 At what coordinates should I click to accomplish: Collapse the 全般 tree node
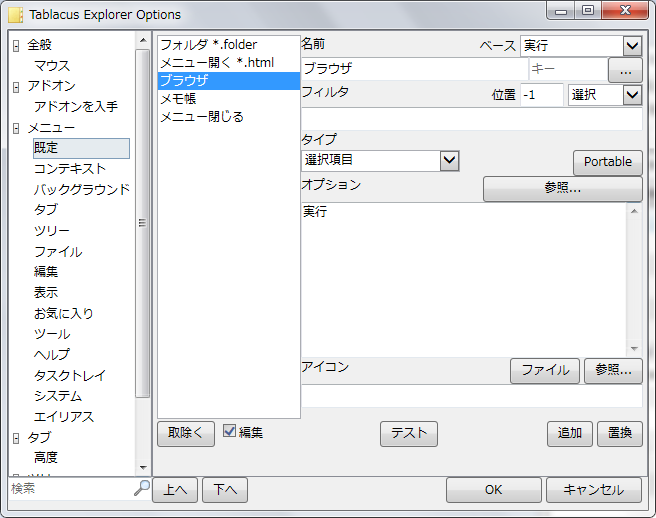(16, 46)
